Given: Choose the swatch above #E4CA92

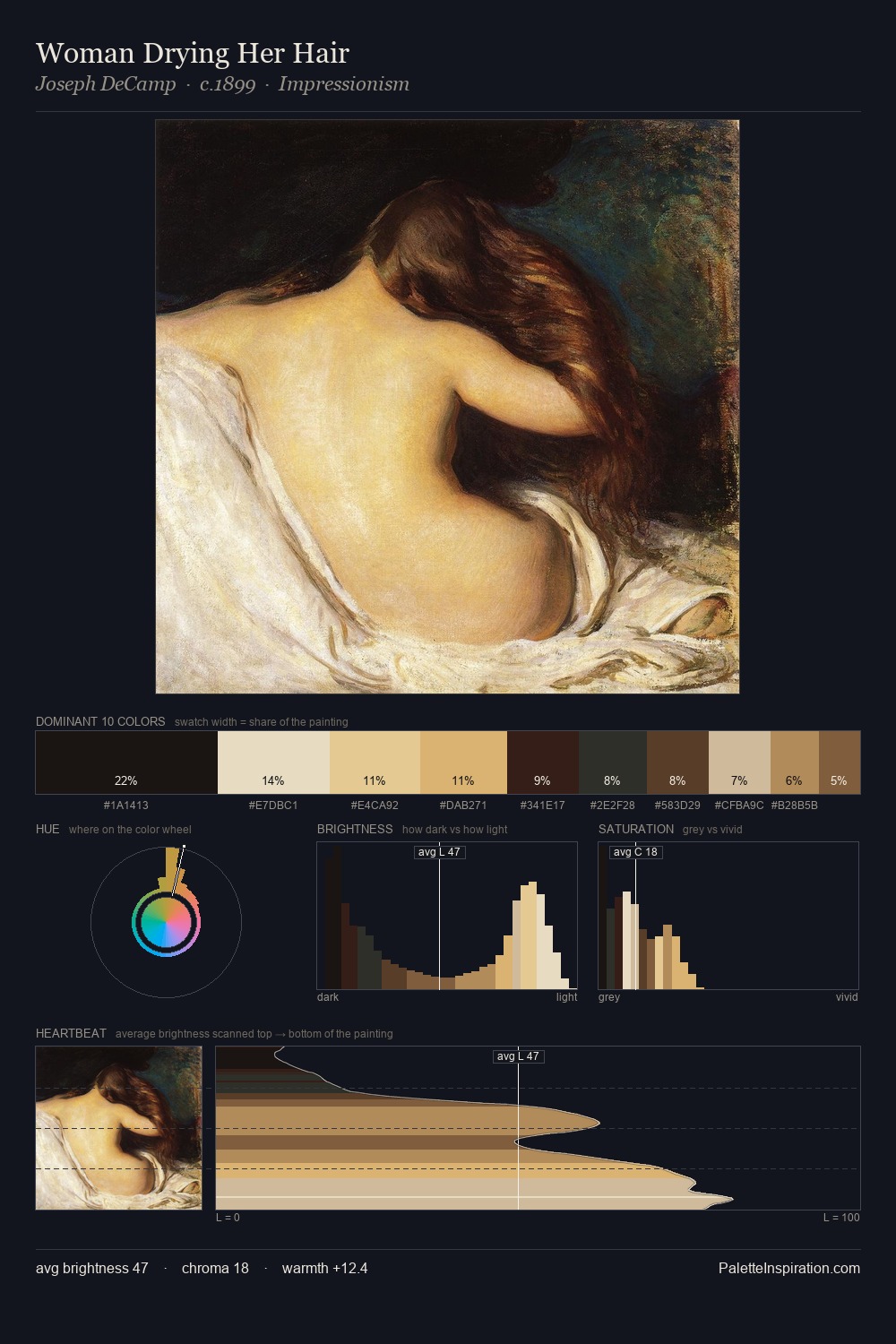Looking at the screenshot, I should point(375,762).
